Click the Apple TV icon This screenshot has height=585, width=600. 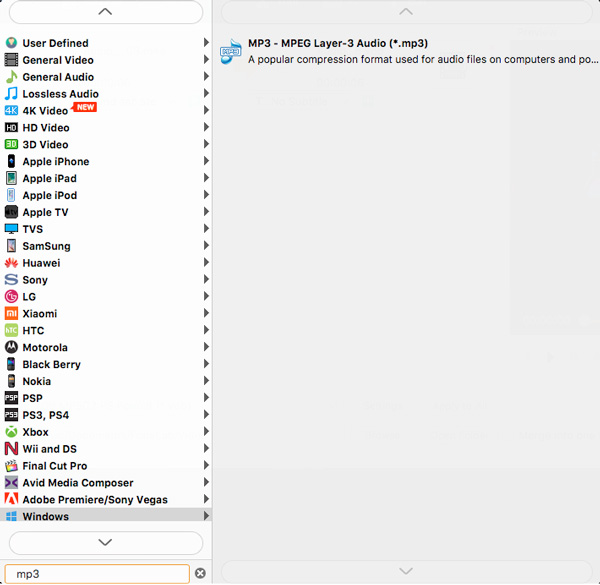click(11, 212)
